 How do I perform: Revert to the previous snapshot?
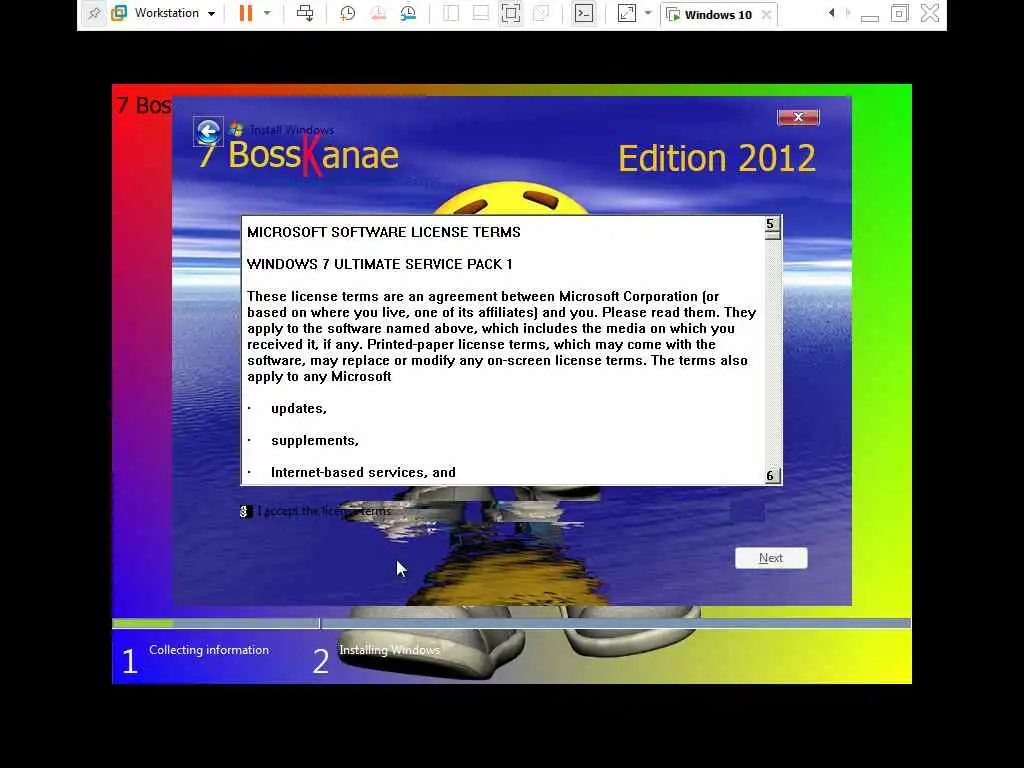tap(377, 13)
